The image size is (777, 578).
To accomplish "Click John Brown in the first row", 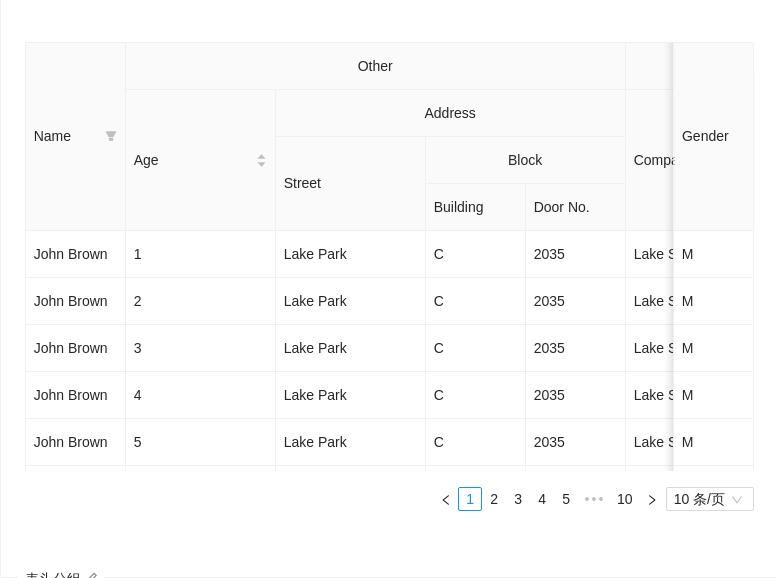I will coord(70,254).
